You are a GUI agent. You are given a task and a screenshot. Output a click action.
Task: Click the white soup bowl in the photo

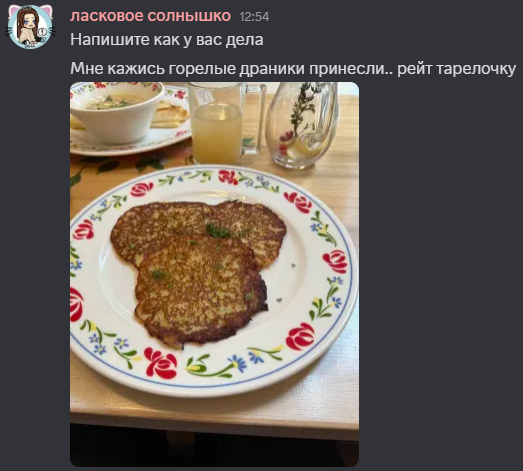point(117,112)
